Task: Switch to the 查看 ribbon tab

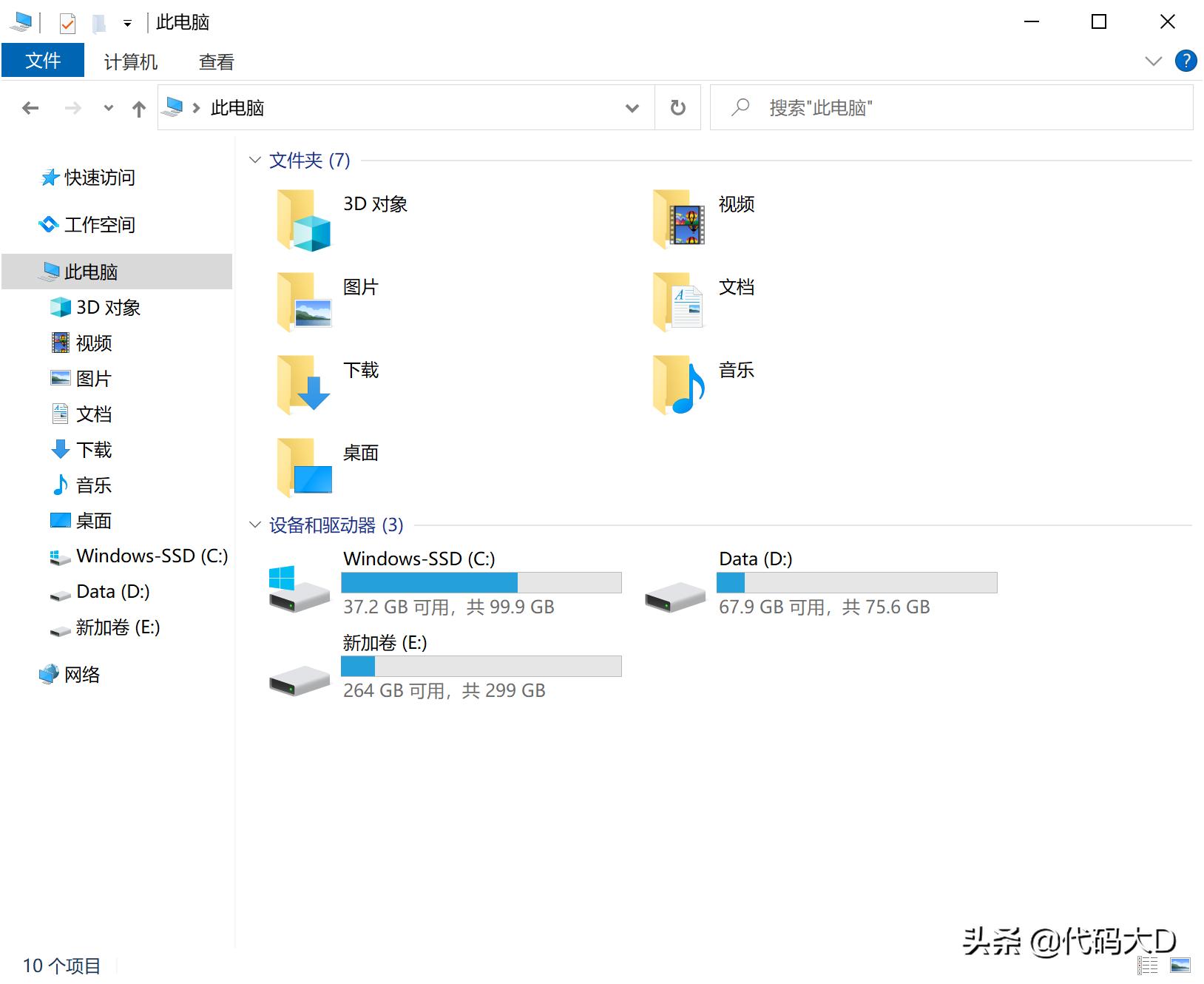Action: [214, 61]
